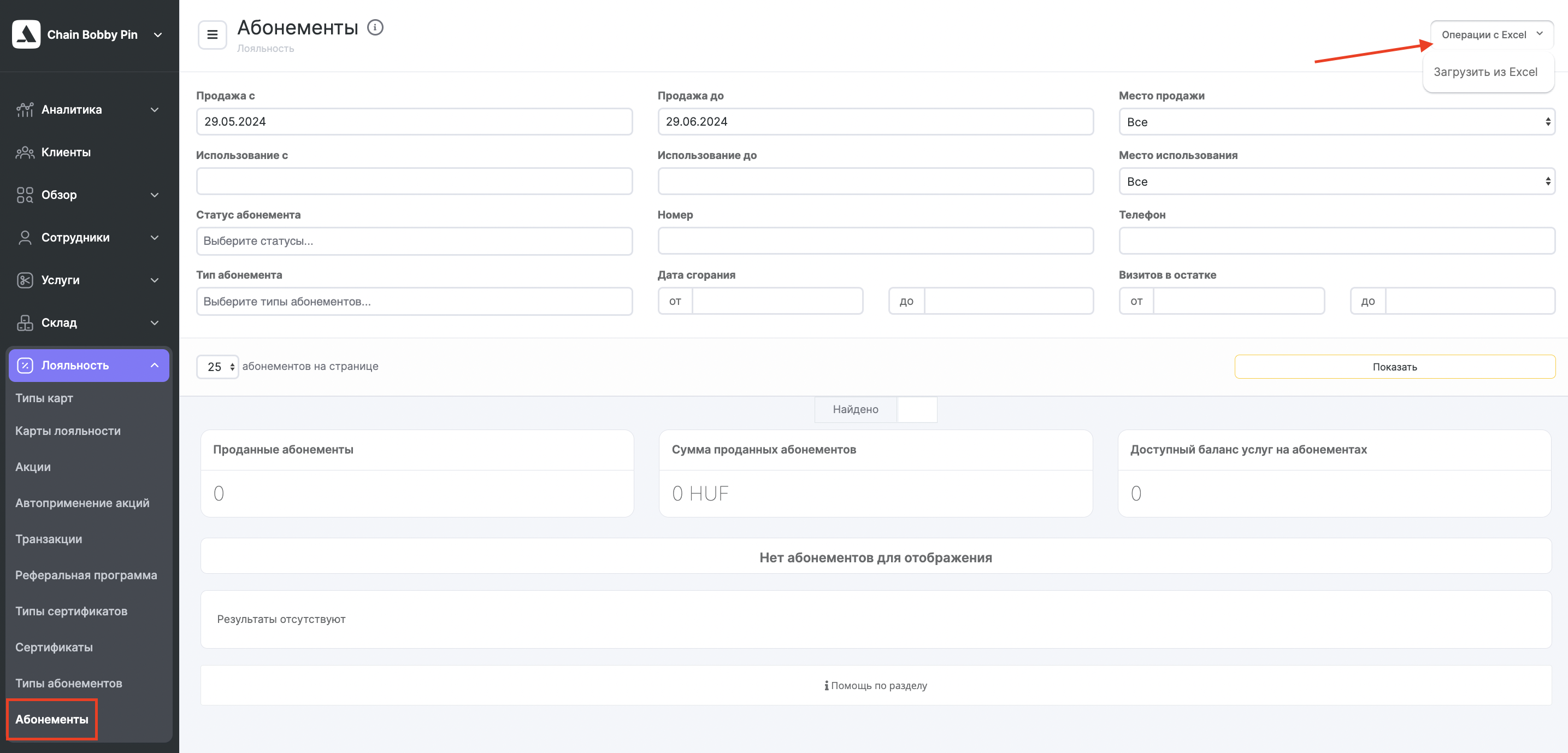Viewport: 1568px width, 753px height.
Task: Expand the Услуги section chevron
Action: coord(155,281)
